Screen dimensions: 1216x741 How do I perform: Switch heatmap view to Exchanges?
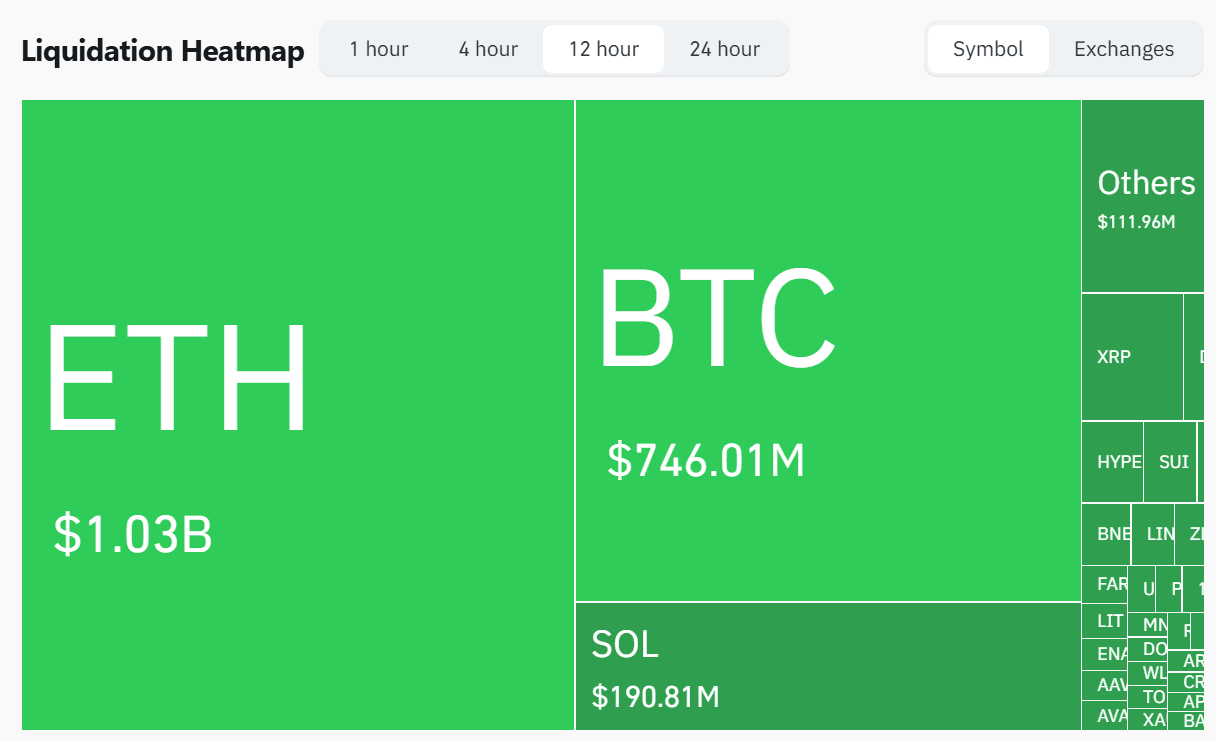[x=1123, y=49]
